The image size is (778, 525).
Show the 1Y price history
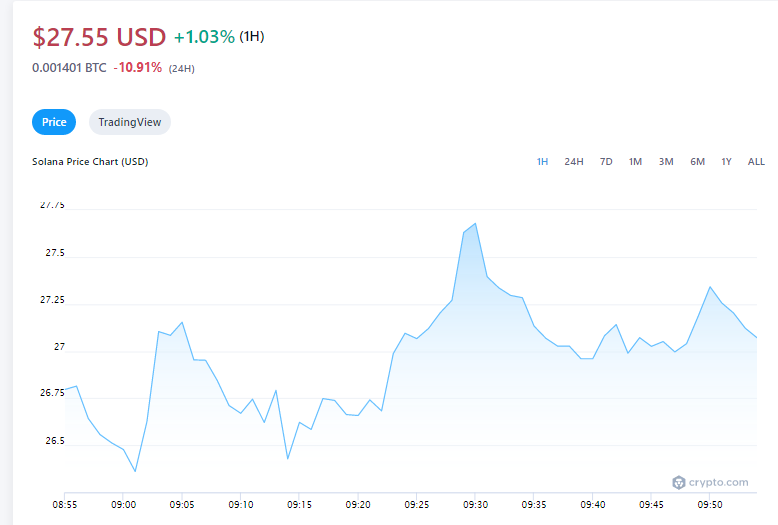tap(726, 162)
